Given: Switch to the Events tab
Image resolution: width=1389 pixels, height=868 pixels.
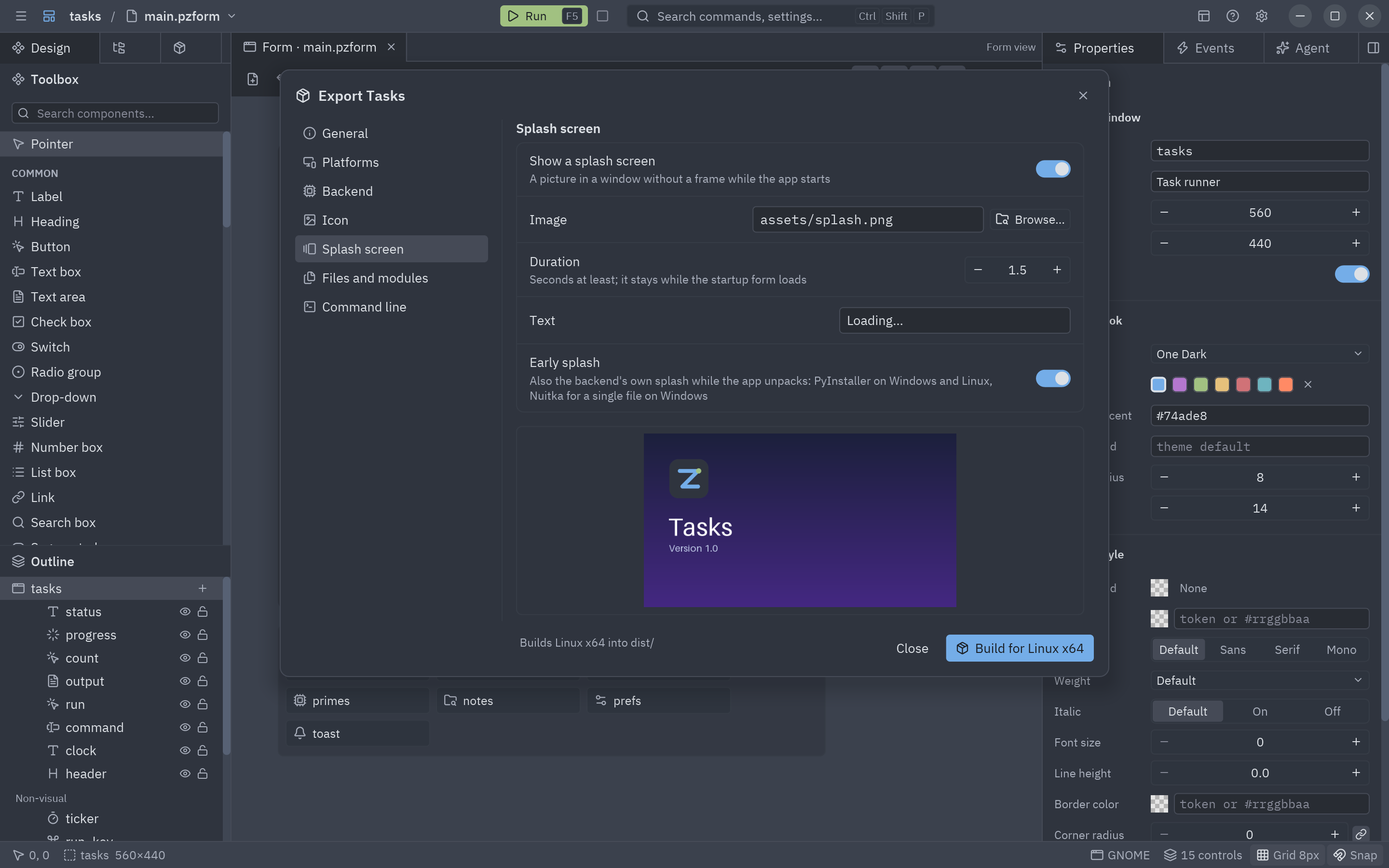Looking at the screenshot, I should [1213, 48].
